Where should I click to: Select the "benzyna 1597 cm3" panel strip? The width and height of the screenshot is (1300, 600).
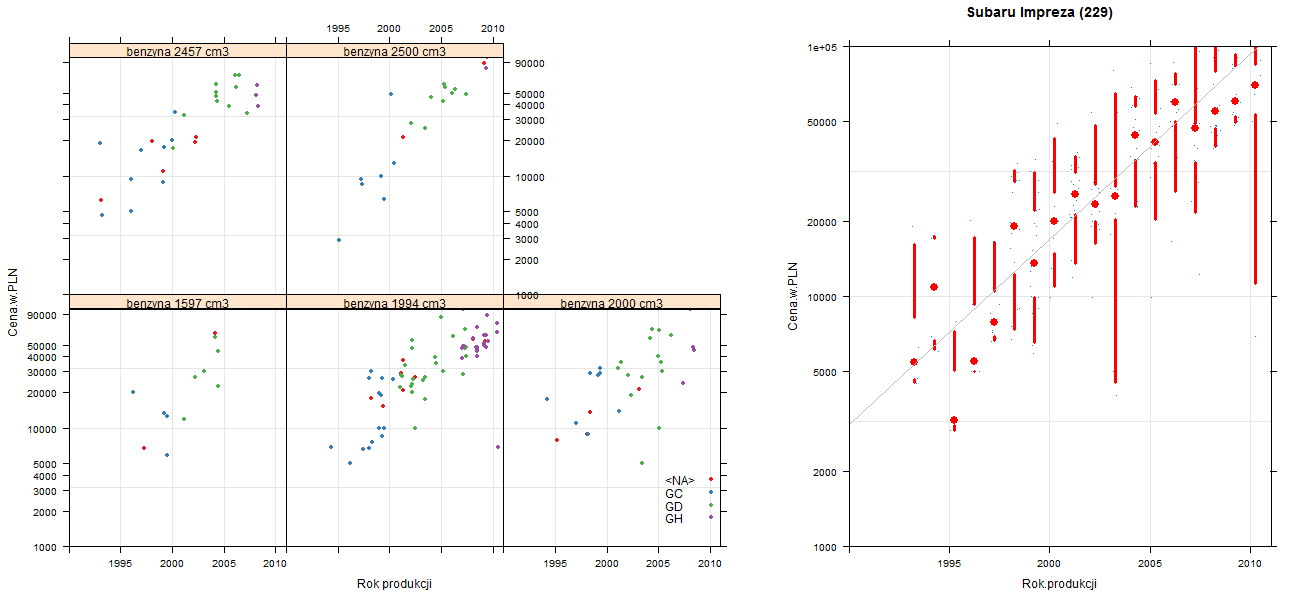[x=178, y=303]
